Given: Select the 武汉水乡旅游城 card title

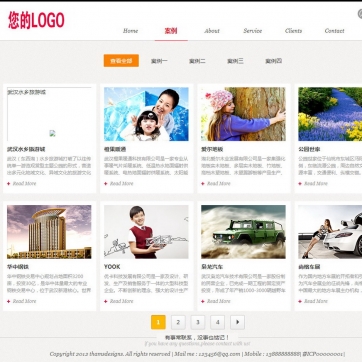Looking at the screenshot, I should [26, 149].
